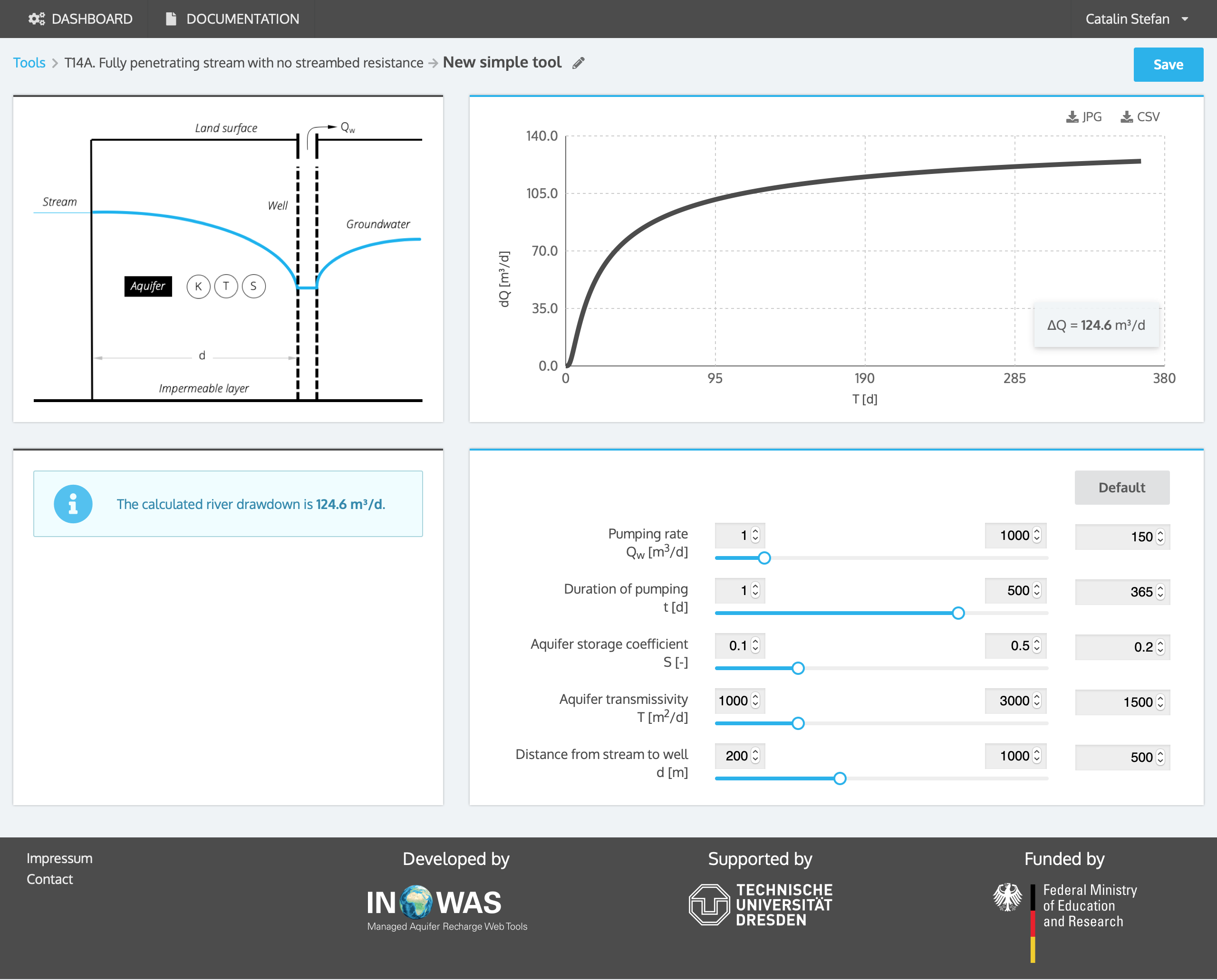
Task: Open the Dashboard menu item
Action: click(x=81, y=19)
